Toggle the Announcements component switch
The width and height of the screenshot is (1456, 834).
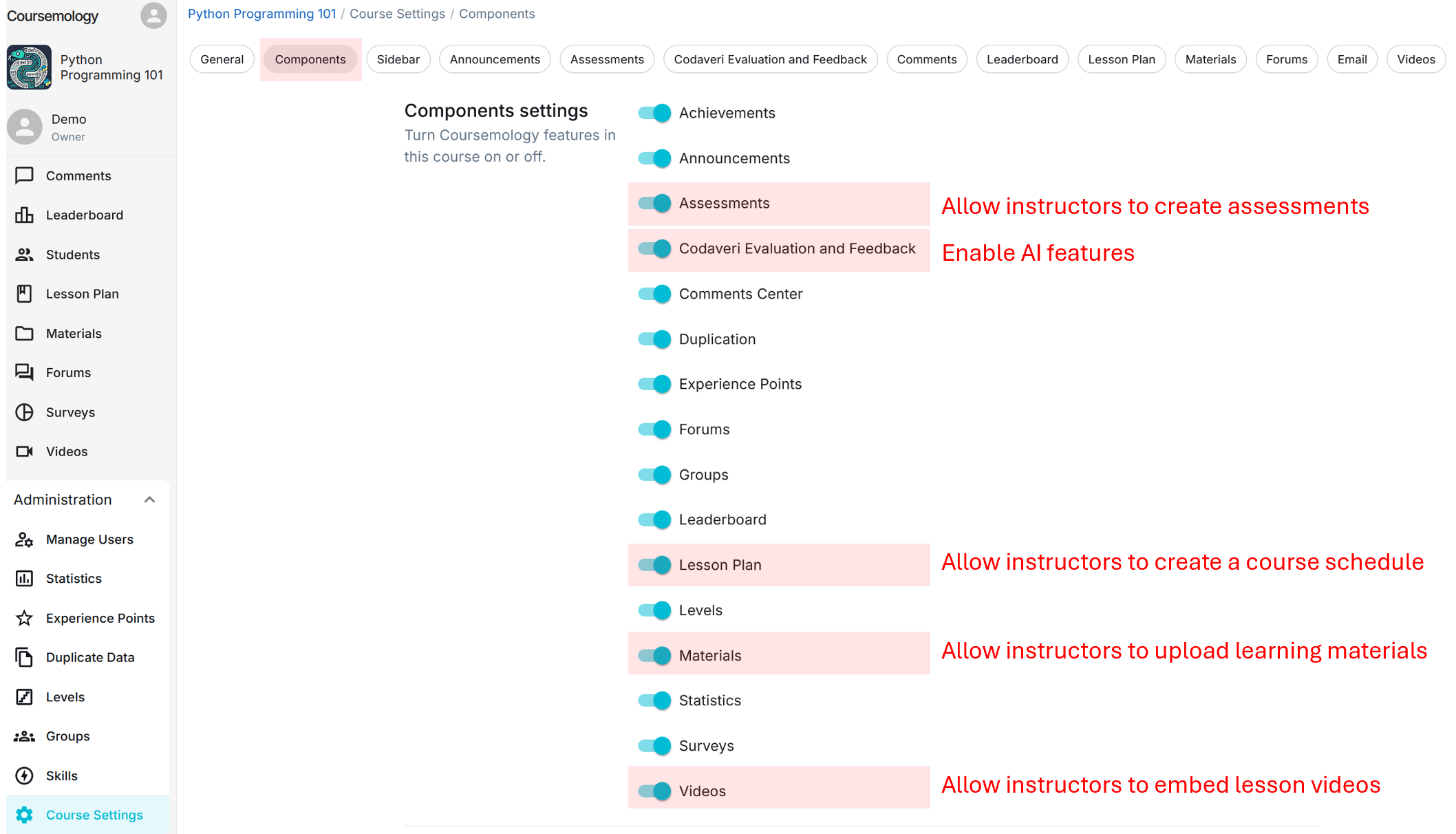[654, 158]
